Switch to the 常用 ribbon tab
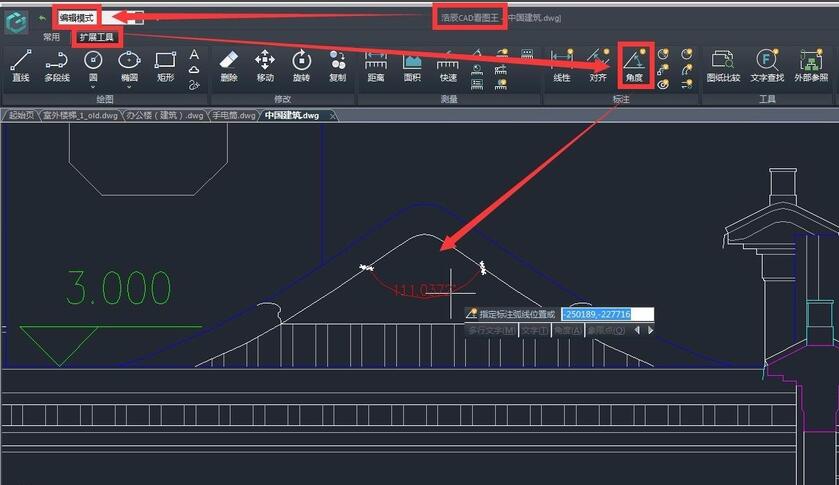This screenshot has width=839, height=485. coord(50,37)
